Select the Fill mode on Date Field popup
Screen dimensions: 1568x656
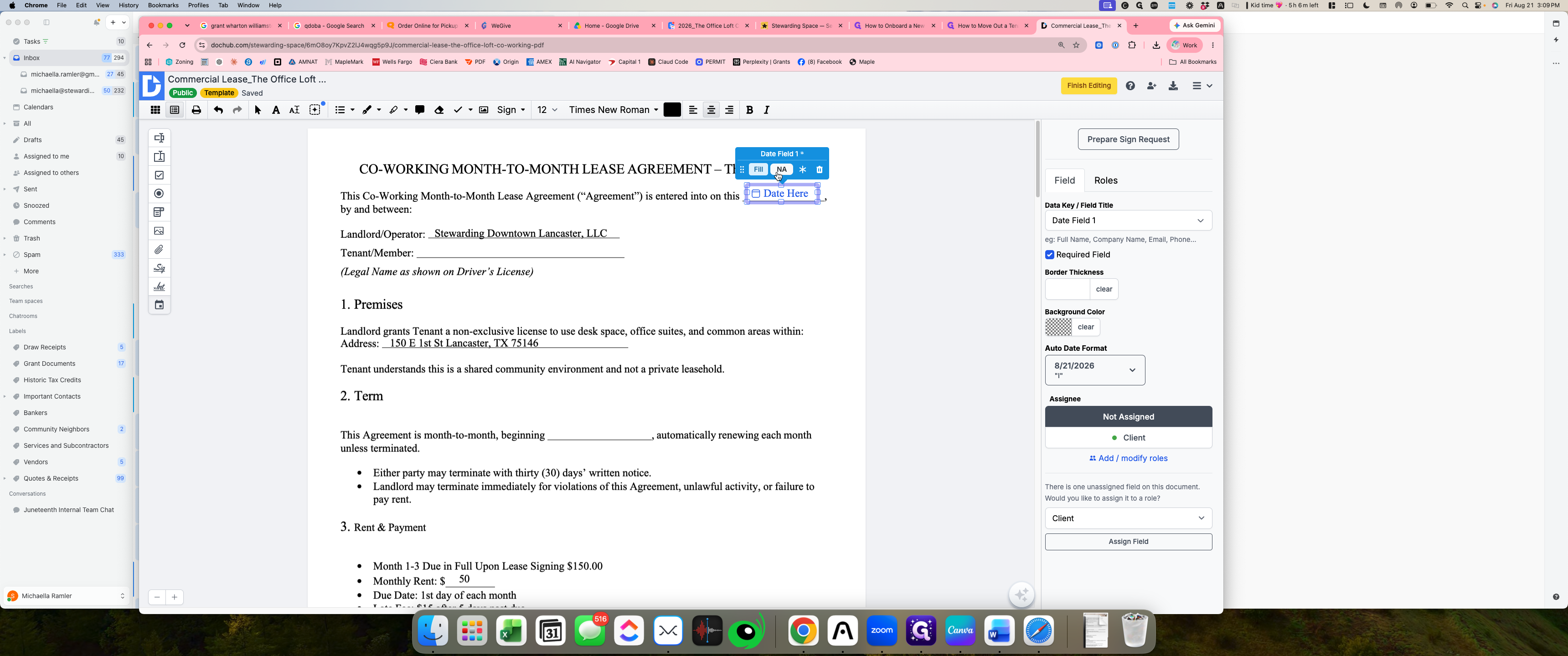click(x=758, y=170)
